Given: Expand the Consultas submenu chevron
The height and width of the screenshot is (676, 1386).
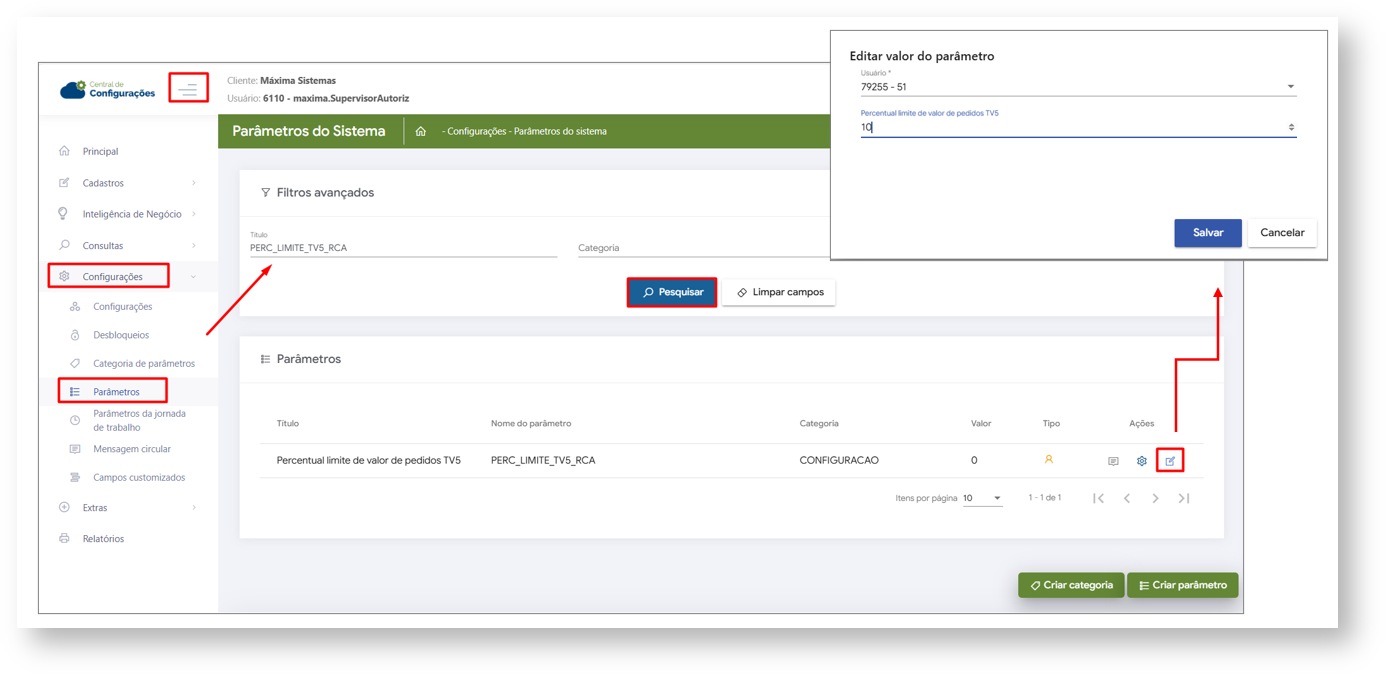Looking at the screenshot, I should (x=194, y=245).
